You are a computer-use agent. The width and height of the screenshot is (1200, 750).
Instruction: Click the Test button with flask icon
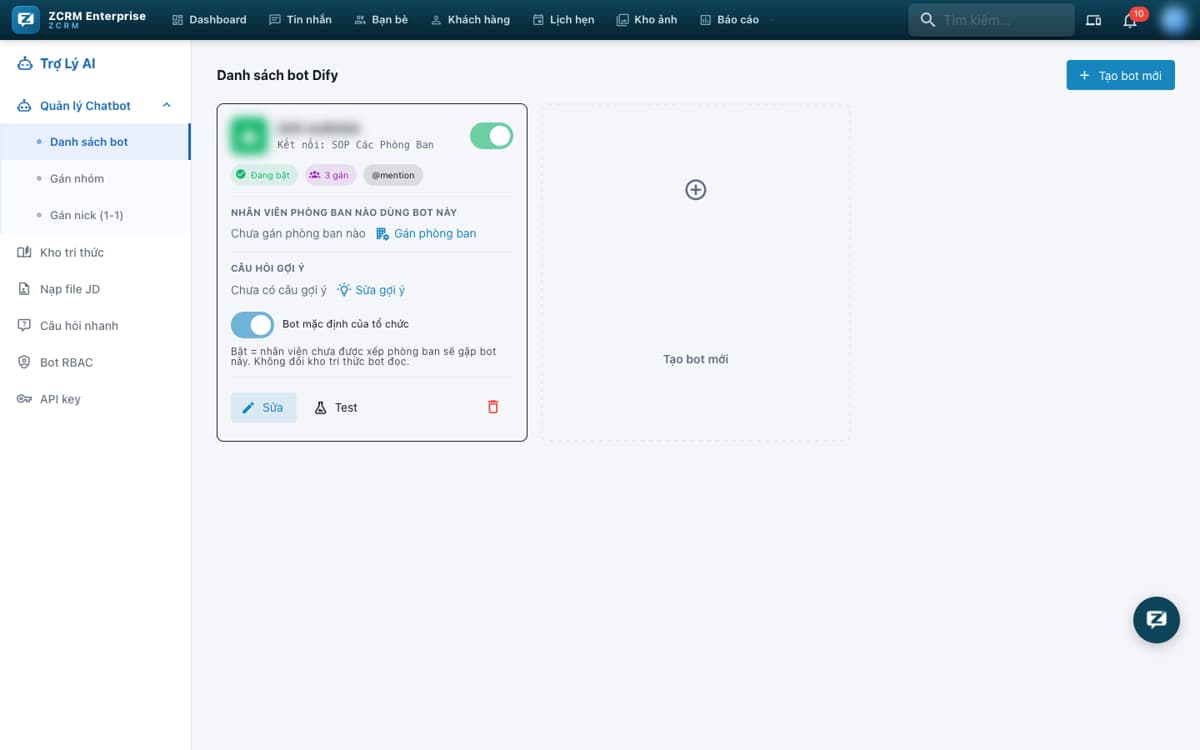click(336, 407)
